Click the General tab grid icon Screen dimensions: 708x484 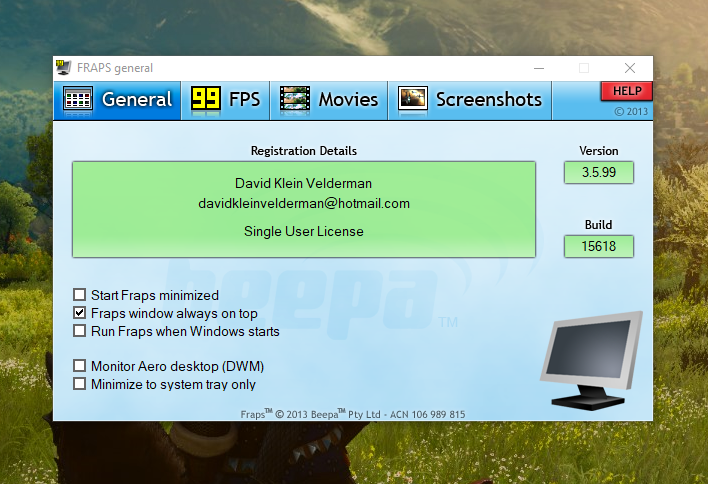[x=78, y=99]
